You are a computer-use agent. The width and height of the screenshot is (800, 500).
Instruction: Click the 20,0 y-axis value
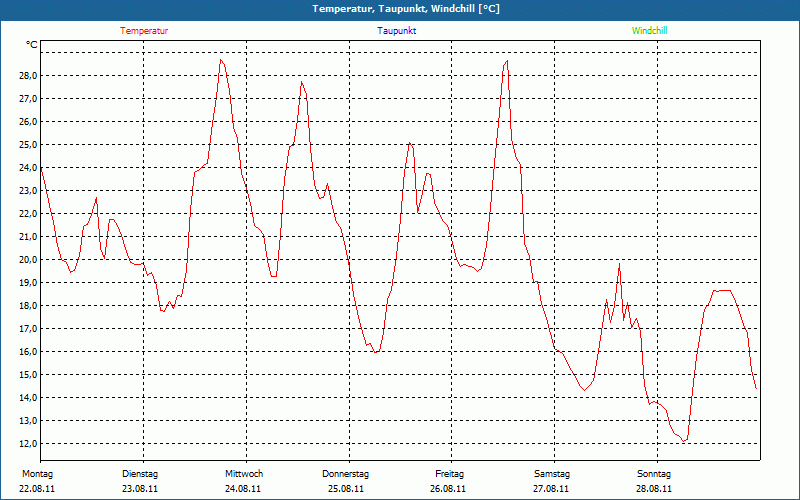pyautogui.click(x=29, y=259)
